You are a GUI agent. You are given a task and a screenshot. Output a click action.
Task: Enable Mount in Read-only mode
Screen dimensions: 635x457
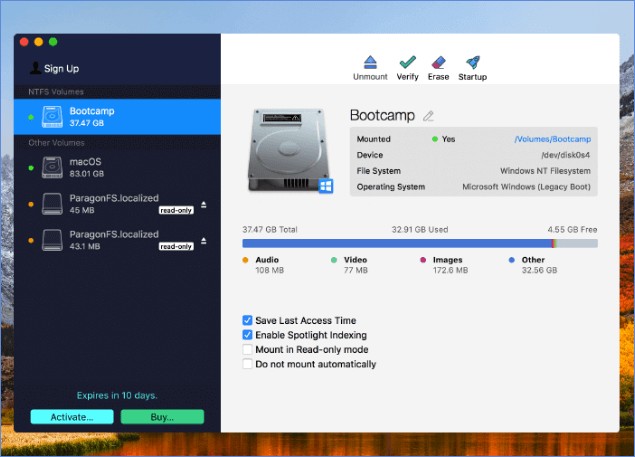coord(247,350)
